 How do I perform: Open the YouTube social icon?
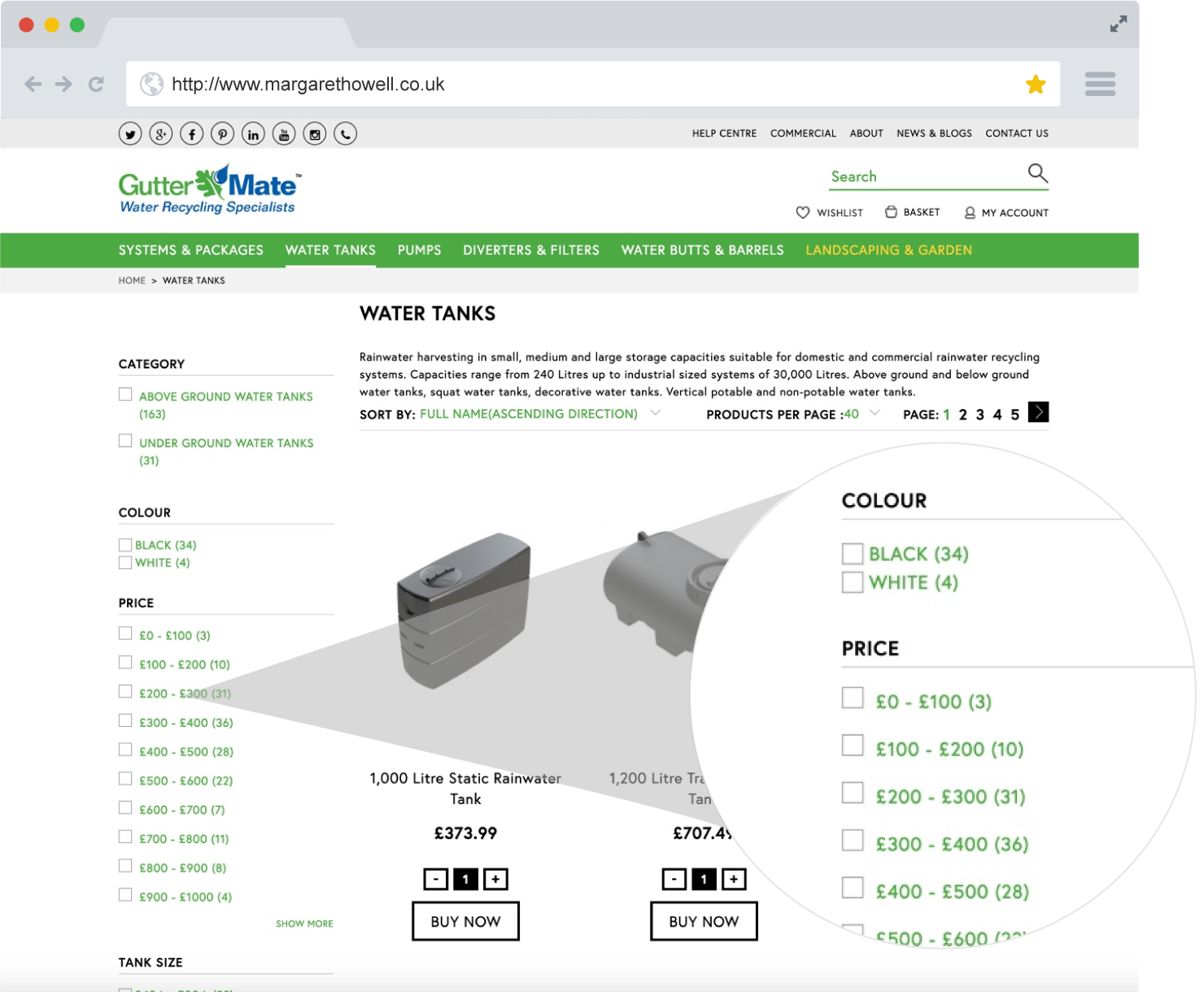tap(284, 134)
